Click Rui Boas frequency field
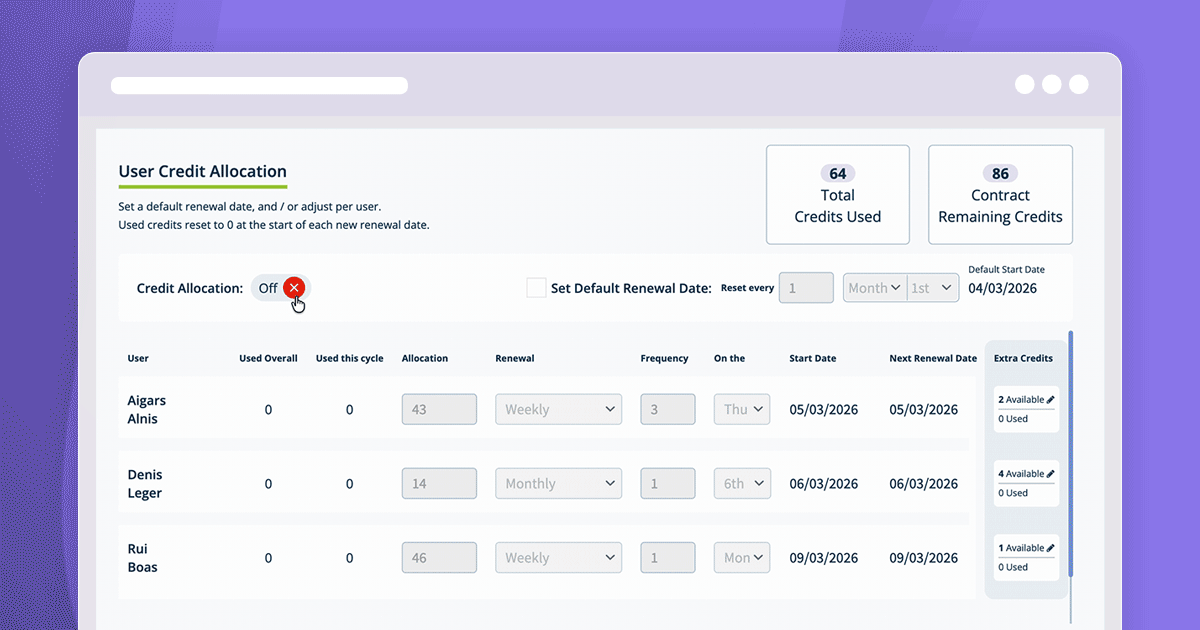The image size is (1200, 630). pos(668,557)
